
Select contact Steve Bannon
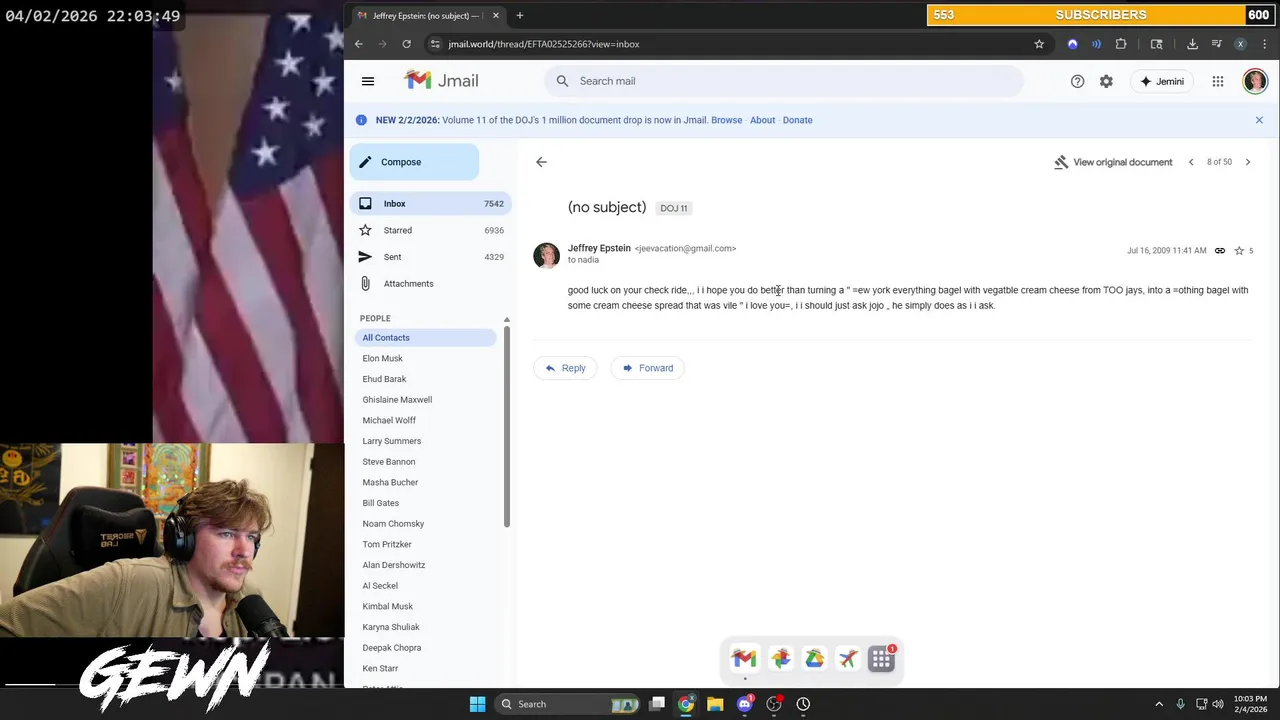(x=389, y=462)
